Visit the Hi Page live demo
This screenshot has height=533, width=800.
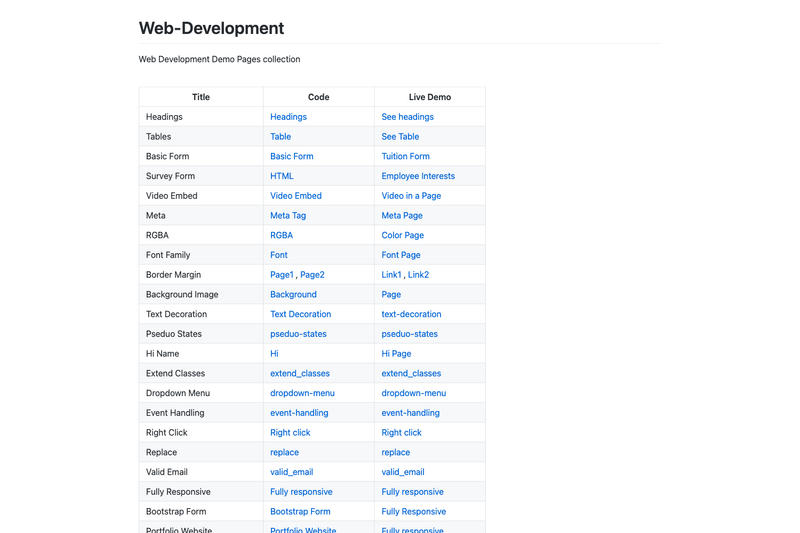[396, 353]
